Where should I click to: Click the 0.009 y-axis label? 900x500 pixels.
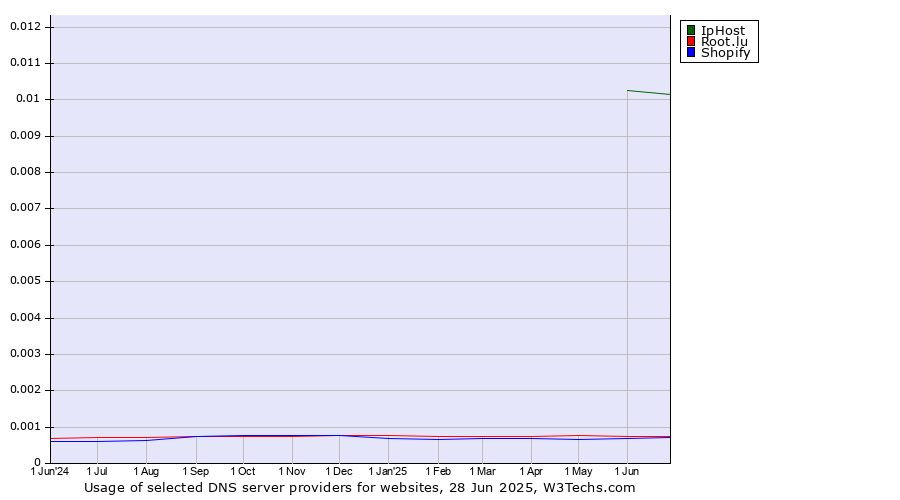(25, 135)
